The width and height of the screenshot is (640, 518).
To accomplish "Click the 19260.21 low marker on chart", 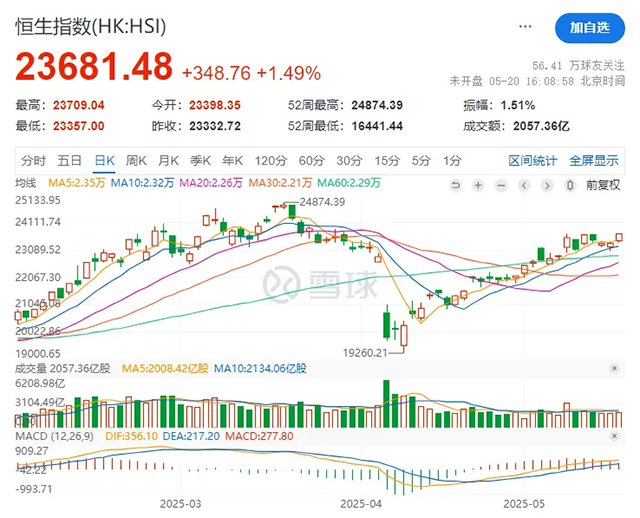I will coord(365,352).
